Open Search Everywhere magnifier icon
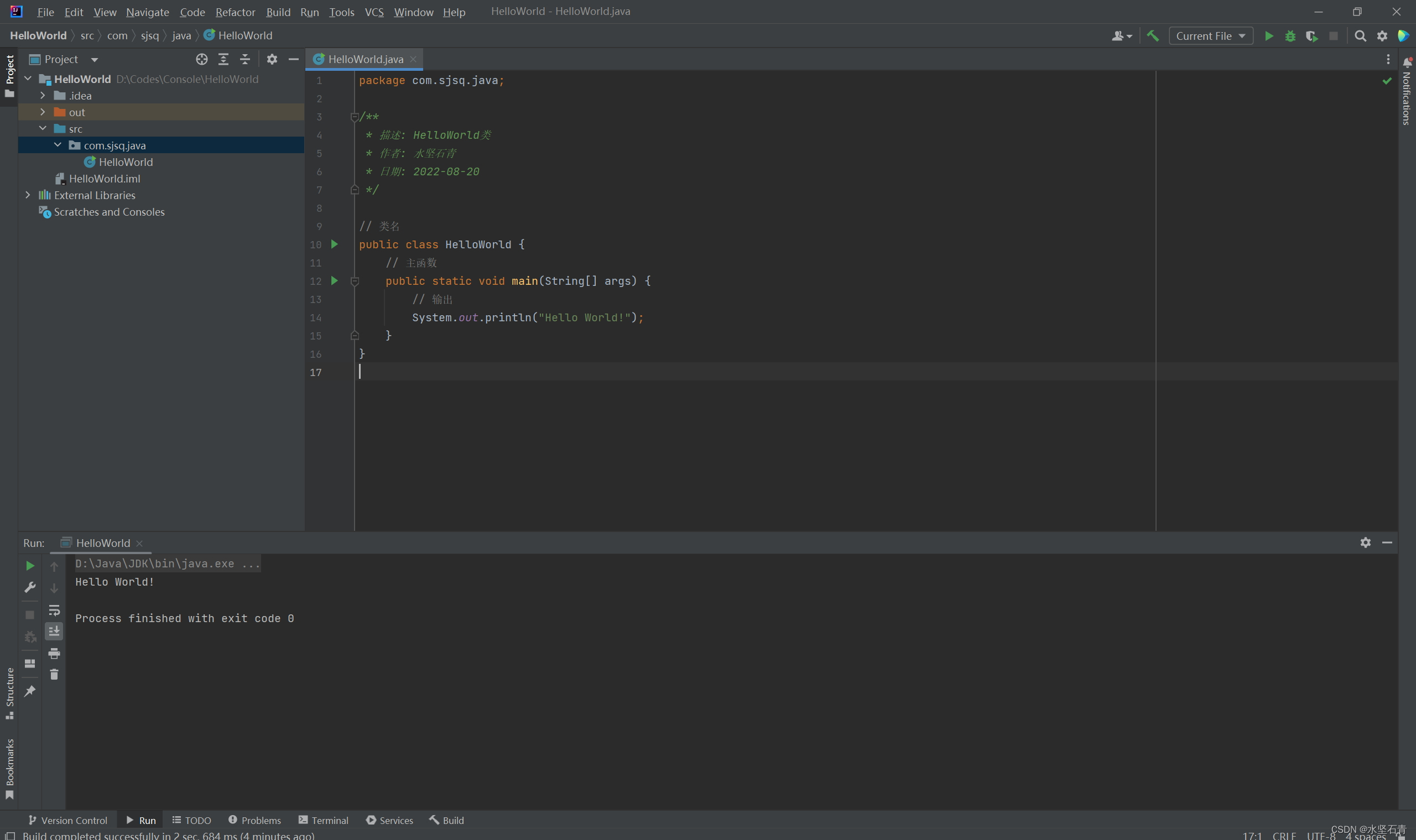1416x840 pixels. 1361,35
